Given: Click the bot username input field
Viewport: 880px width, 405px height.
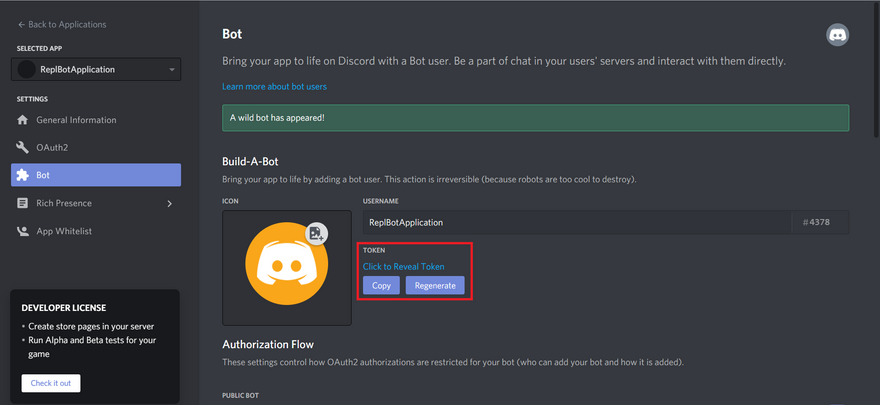Looking at the screenshot, I should tap(576, 222).
